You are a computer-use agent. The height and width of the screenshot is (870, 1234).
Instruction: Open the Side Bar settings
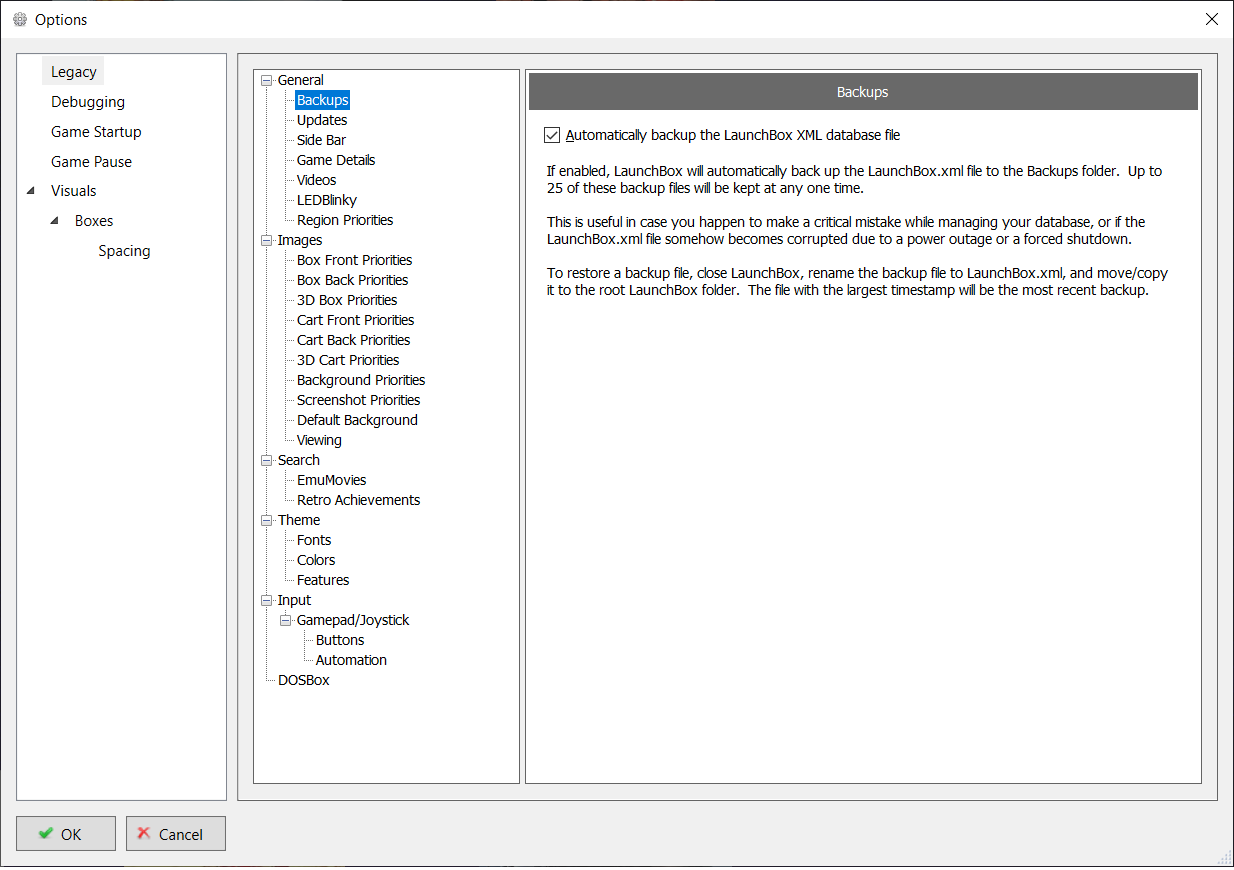pyautogui.click(x=321, y=140)
